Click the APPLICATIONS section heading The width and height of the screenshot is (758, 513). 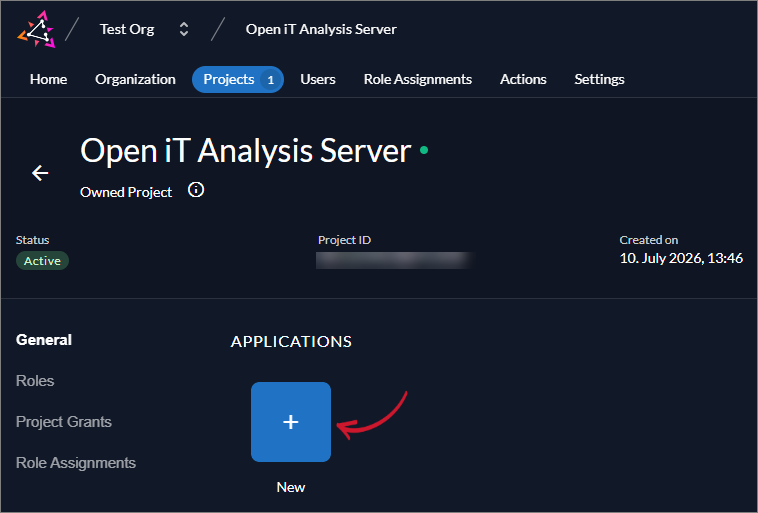coord(291,342)
